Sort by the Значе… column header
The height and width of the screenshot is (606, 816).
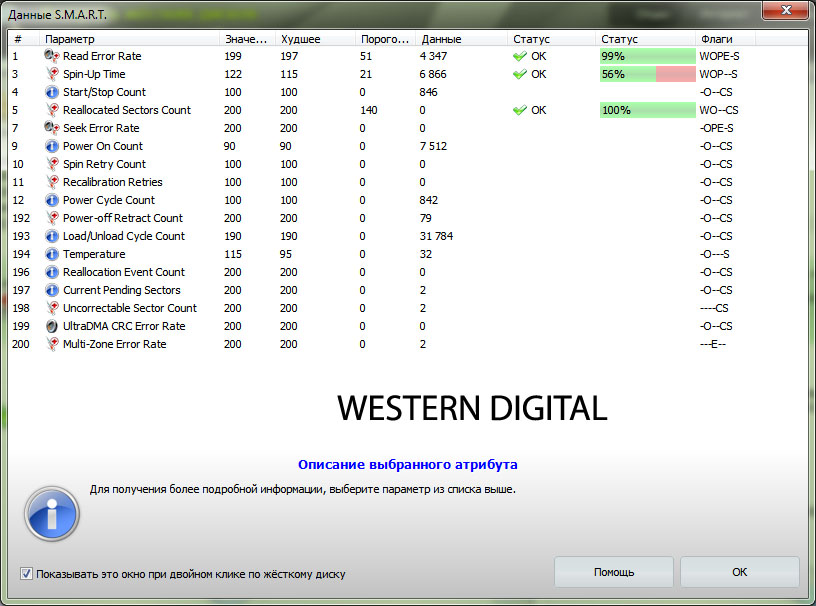click(x=248, y=39)
